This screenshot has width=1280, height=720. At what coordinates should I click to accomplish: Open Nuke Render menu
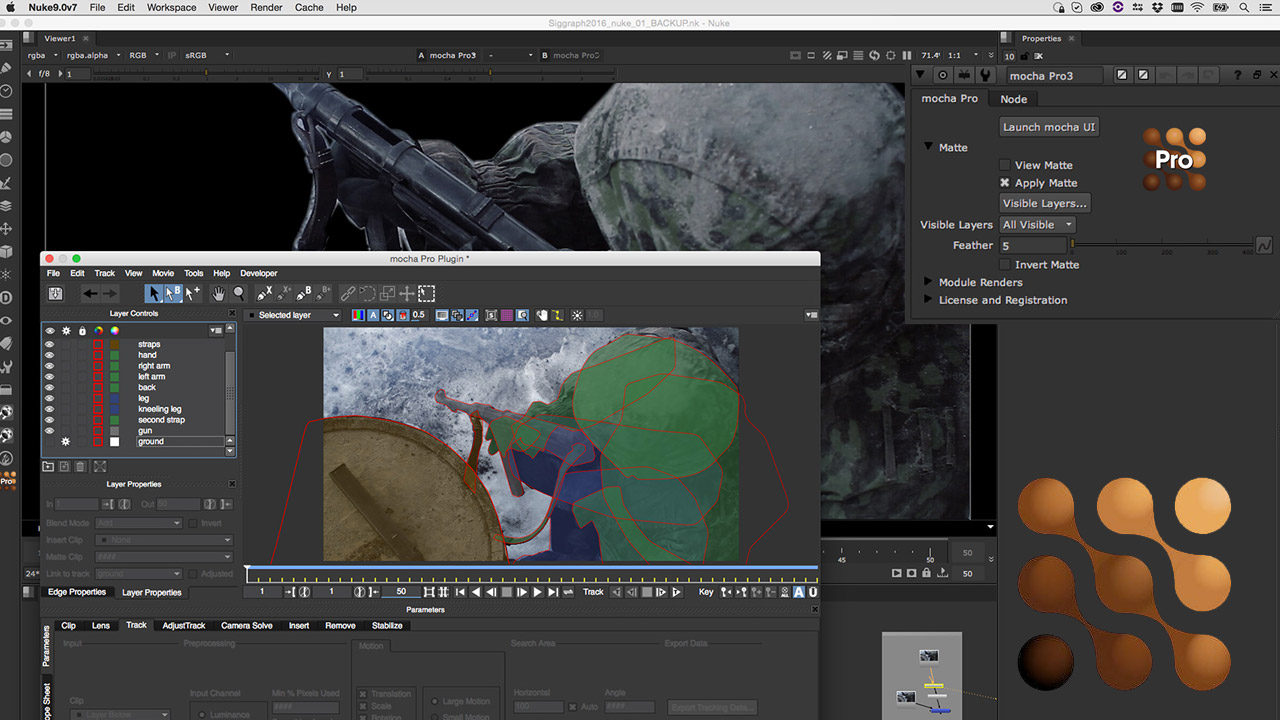pyautogui.click(x=266, y=7)
